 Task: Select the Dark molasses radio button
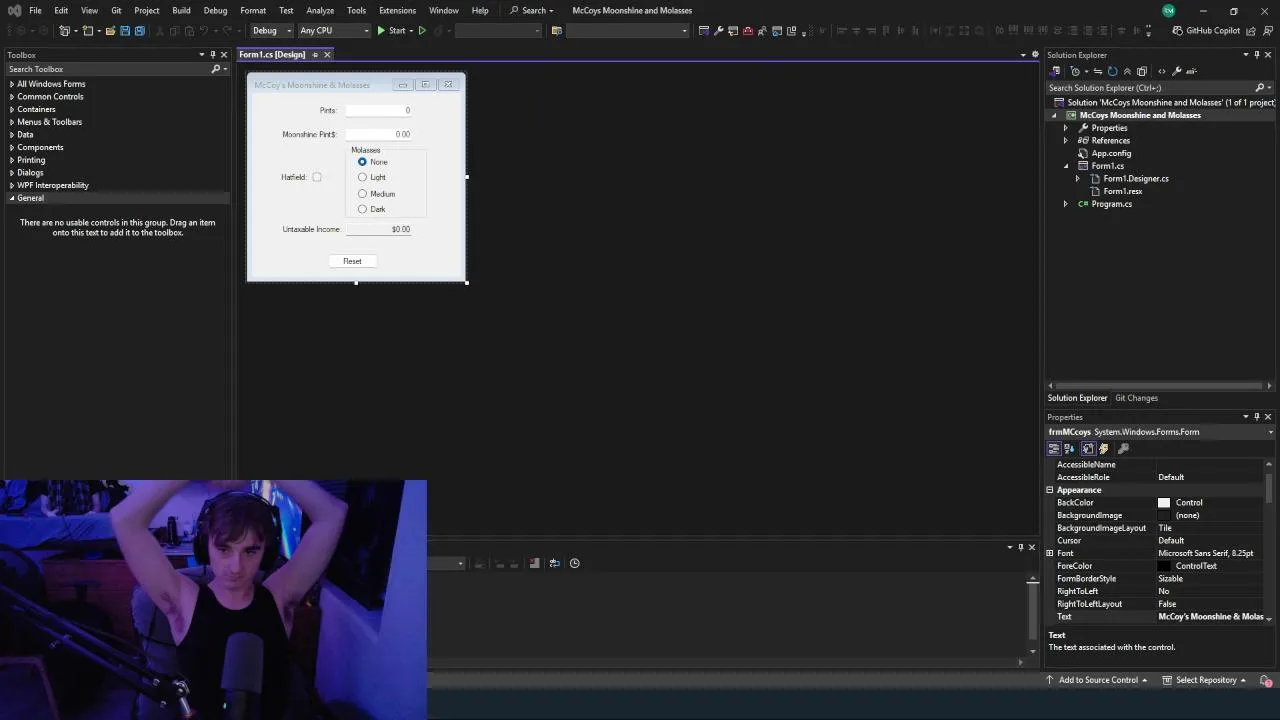pos(362,209)
